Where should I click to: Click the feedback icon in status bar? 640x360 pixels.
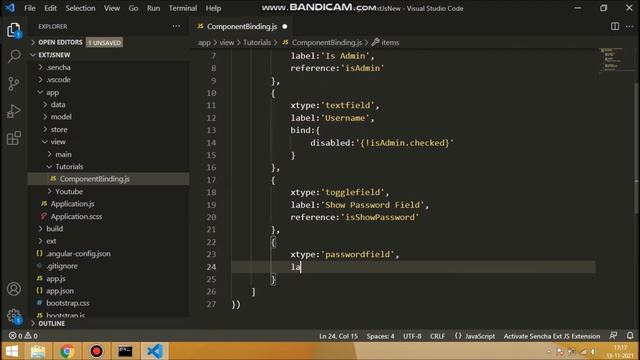(x=613, y=336)
